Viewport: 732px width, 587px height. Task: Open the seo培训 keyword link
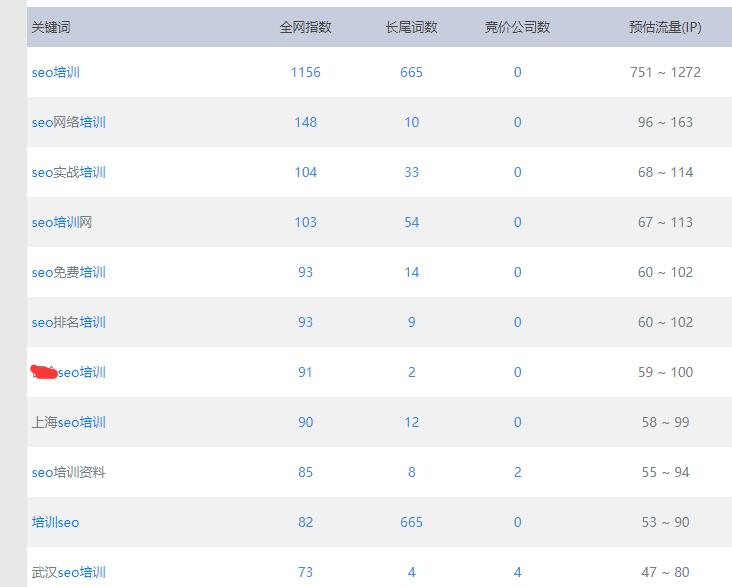click(55, 72)
